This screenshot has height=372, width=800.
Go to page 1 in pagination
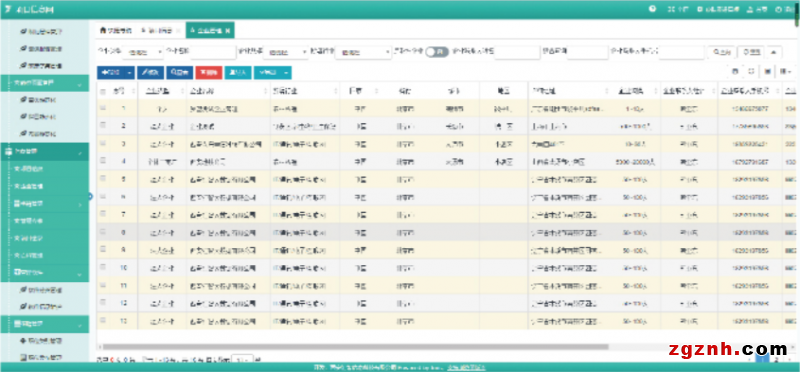tap(762, 359)
